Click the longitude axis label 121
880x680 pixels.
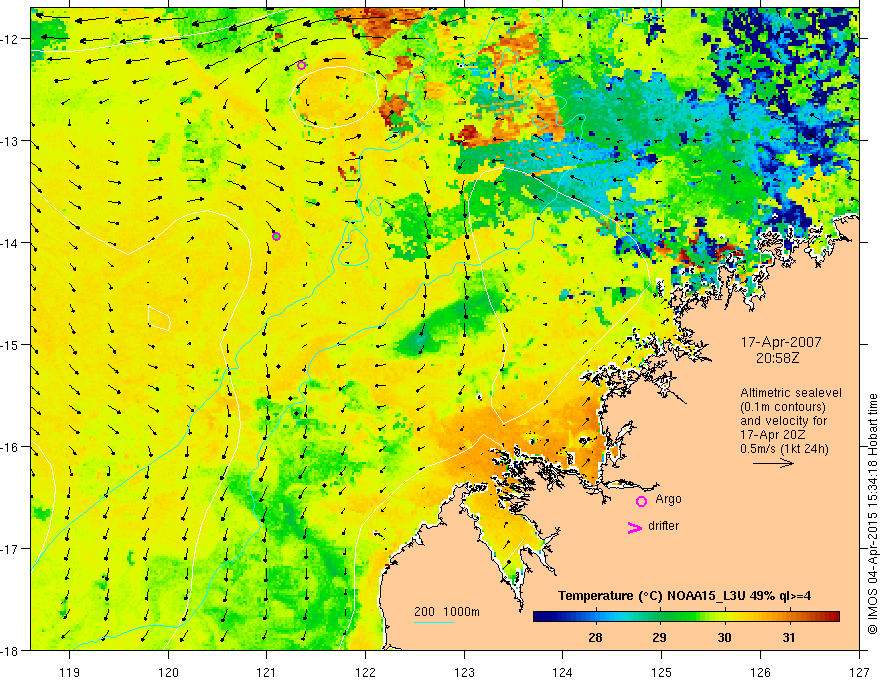267,672
